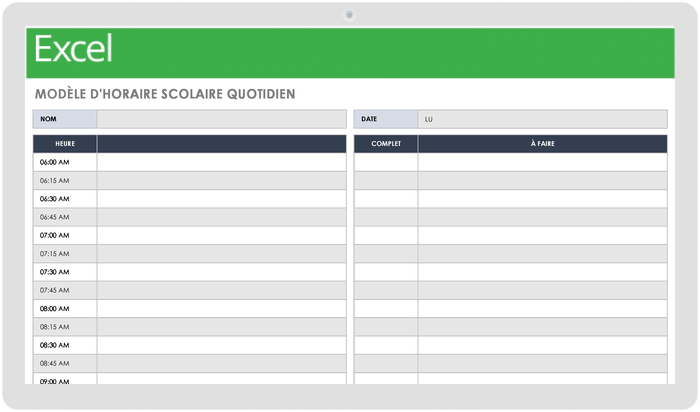Click the DATE label cell

pos(386,119)
